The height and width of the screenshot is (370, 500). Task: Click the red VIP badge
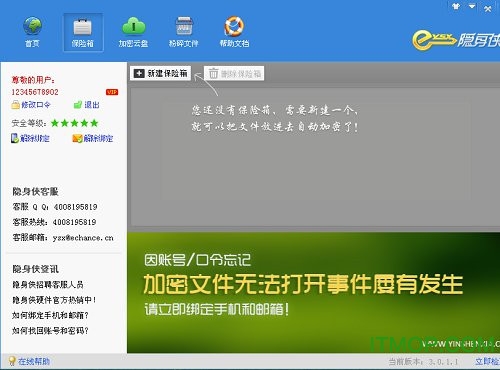click(x=112, y=92)
